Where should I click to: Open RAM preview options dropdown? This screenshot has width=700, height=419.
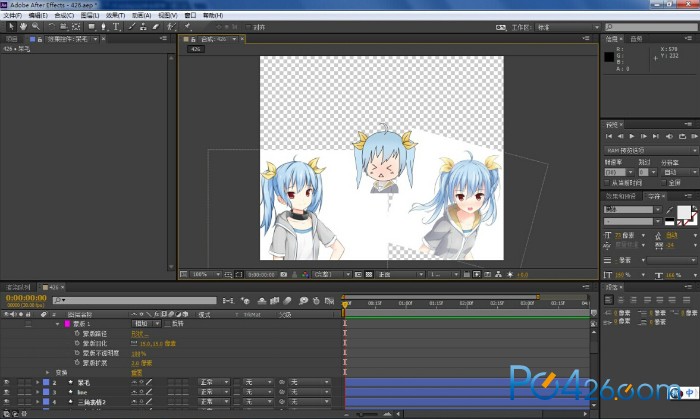click(x=651, y=150)
